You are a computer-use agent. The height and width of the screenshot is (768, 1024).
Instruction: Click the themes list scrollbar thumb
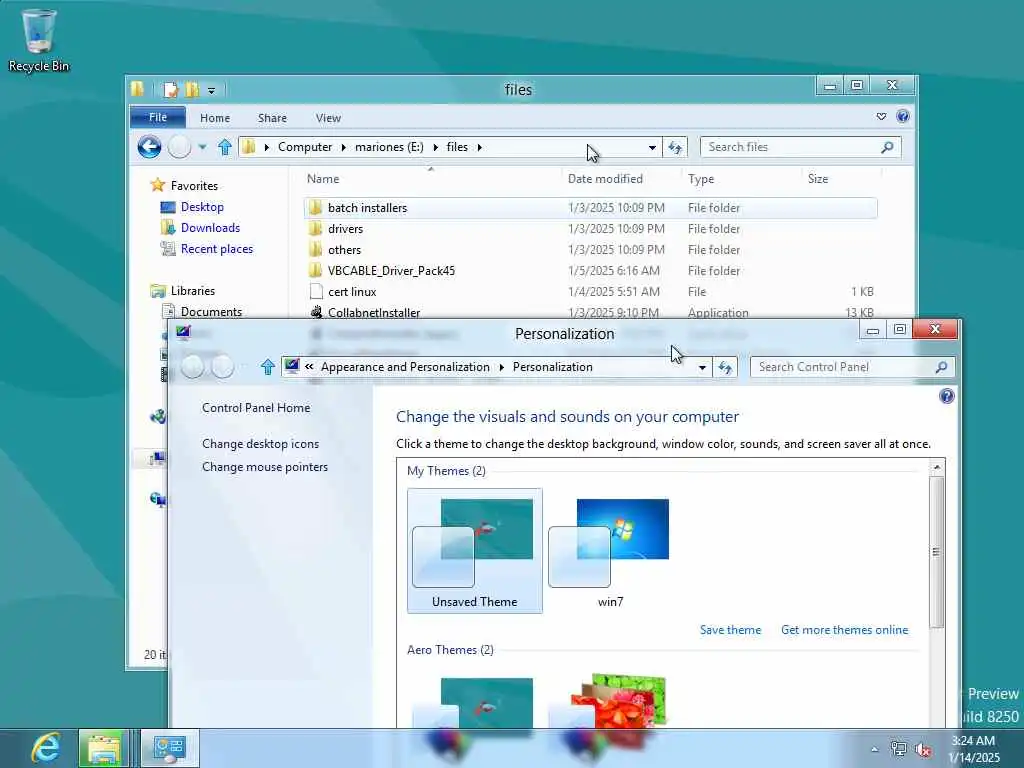click(936, 552)
